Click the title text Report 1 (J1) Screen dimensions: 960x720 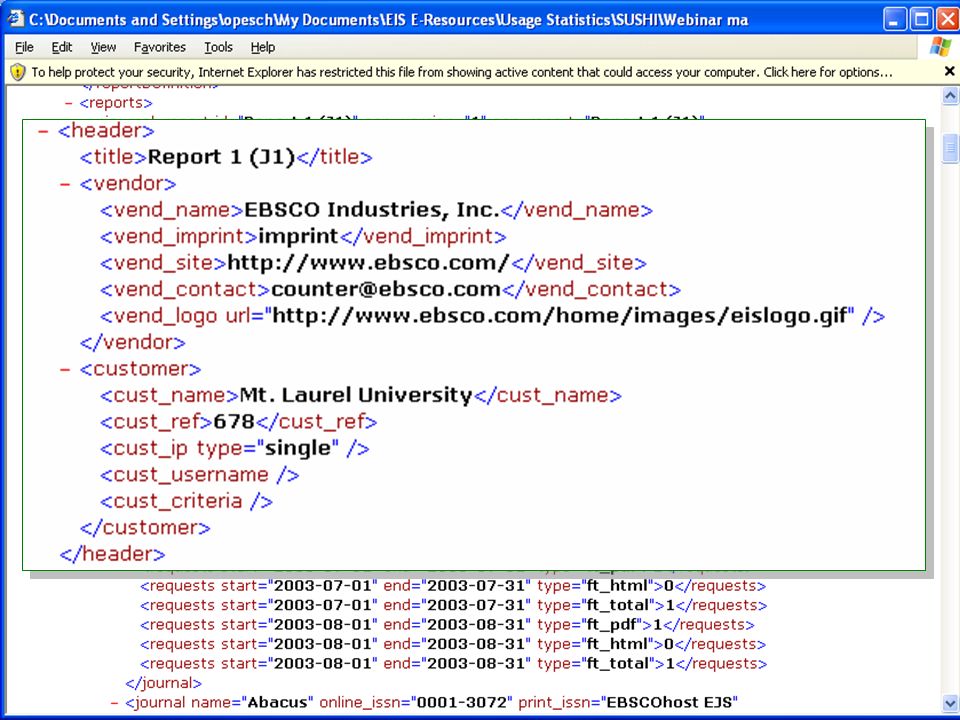(222, 157)
